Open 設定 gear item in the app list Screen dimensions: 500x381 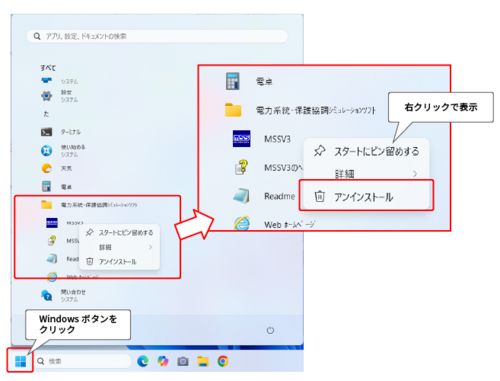pos(46,96)
